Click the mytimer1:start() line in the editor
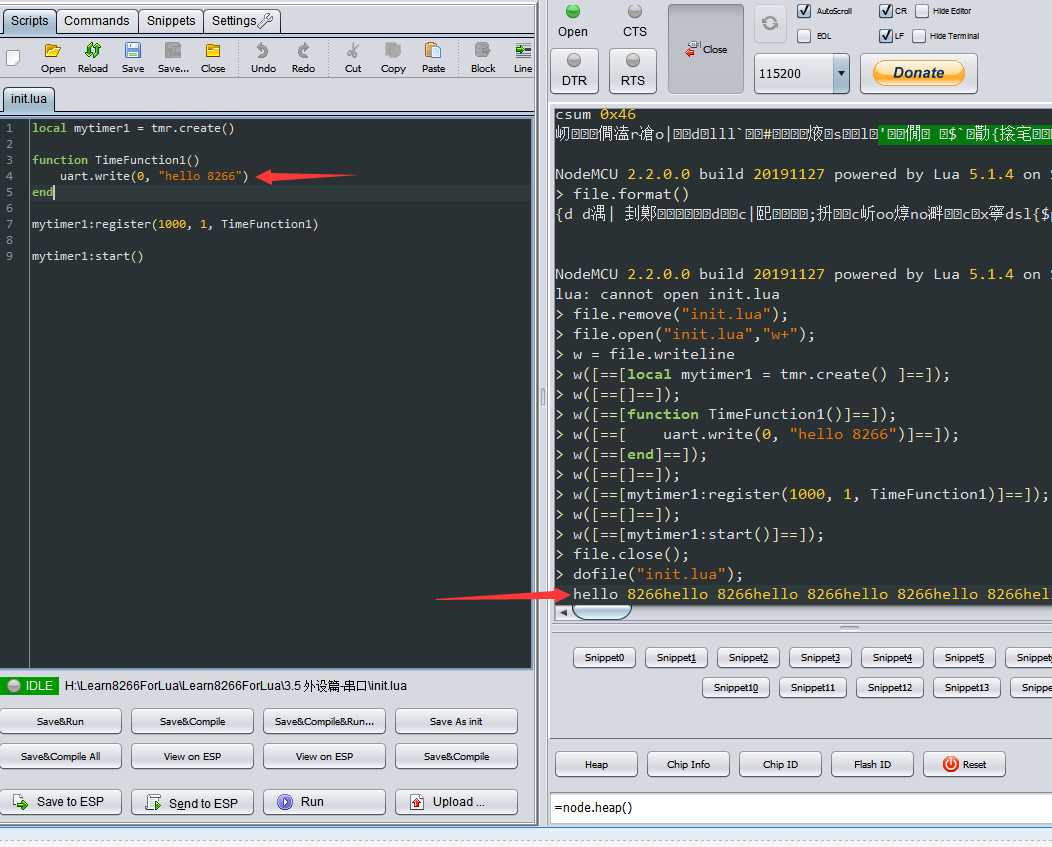The image size is (1052, 847). (88, 256)
